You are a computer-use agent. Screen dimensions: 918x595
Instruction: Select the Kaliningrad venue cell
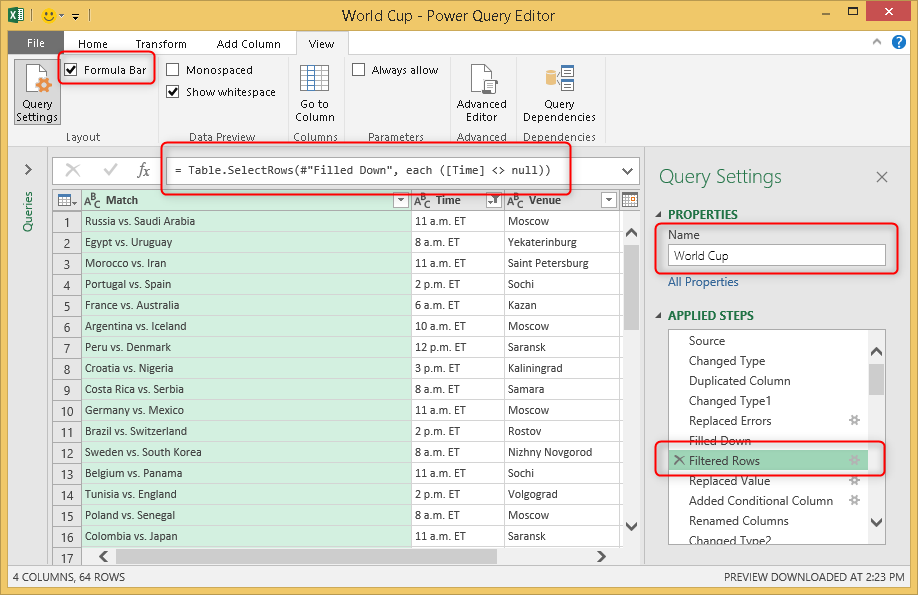[561, 368]
